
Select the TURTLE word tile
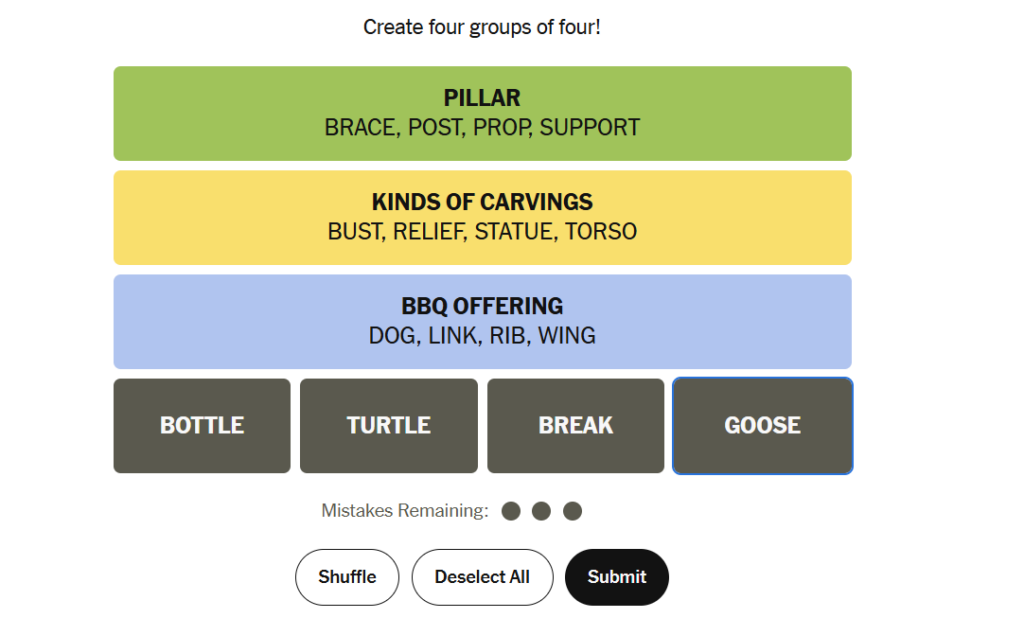pos(389,426)
